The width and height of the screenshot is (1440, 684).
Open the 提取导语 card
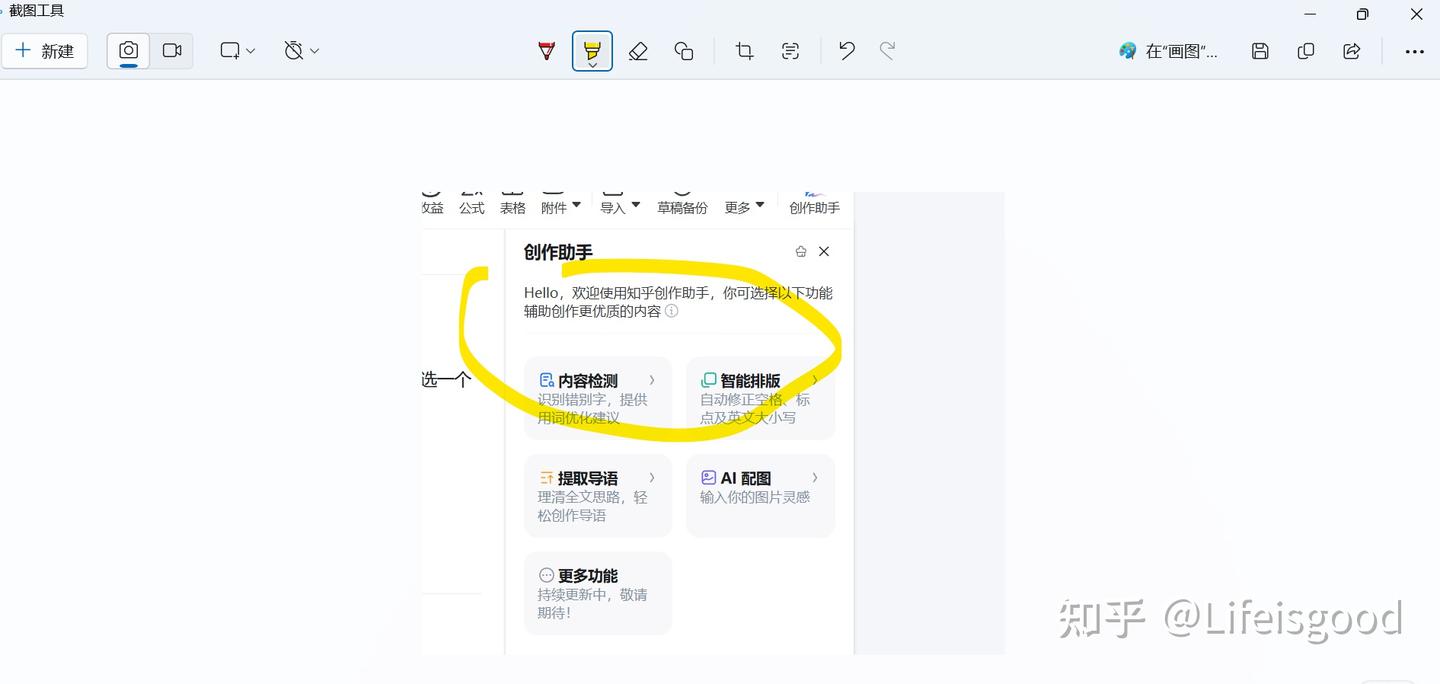click(598, 496)
